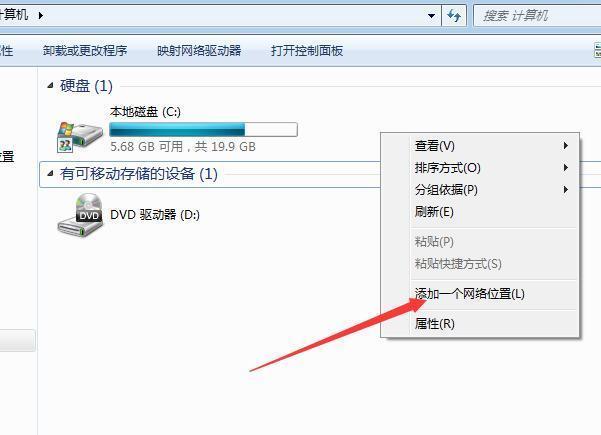
Task: Click the 有可移动存储的设备 (1) group header
Action: [139, 174]
